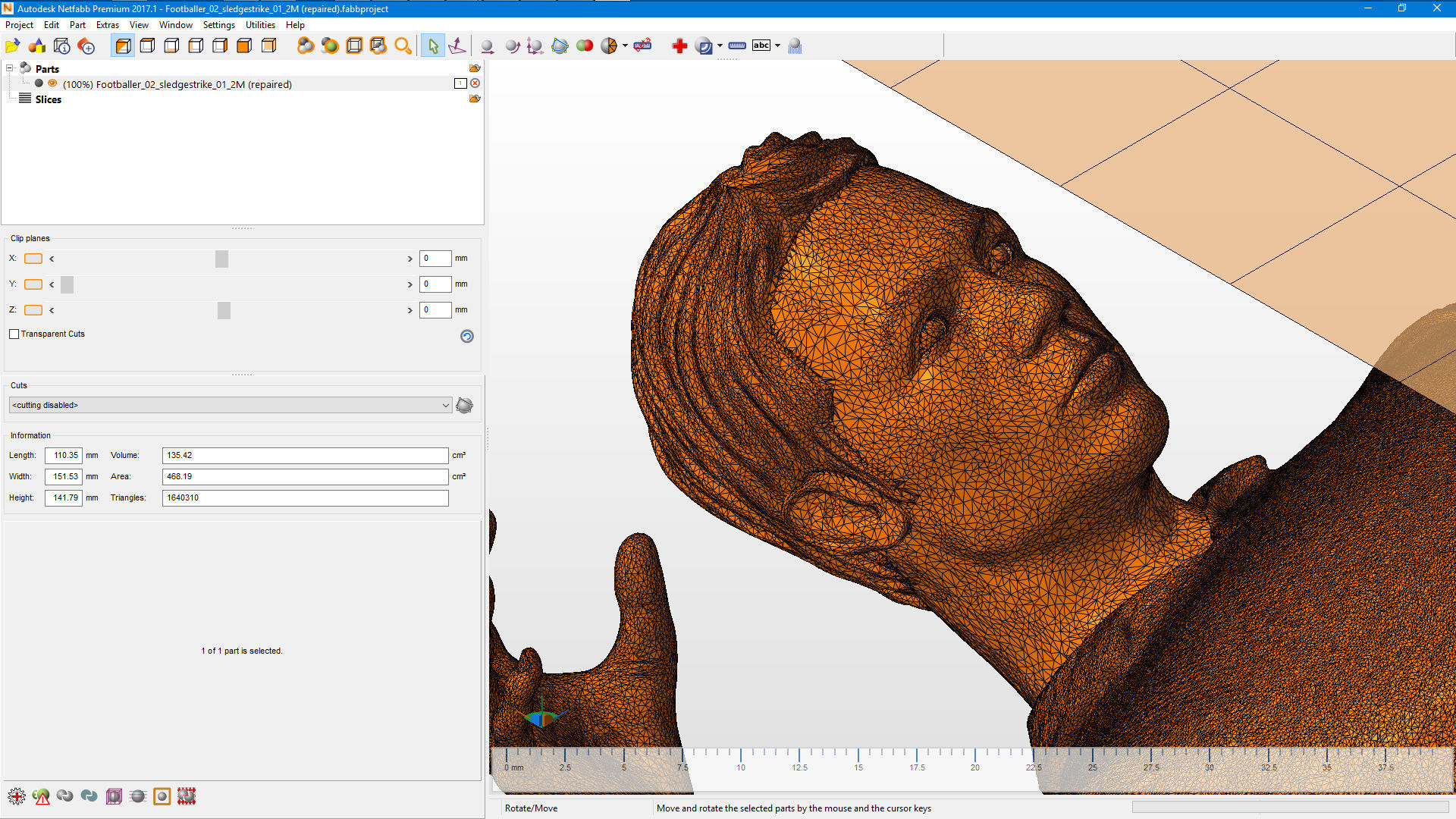Click the abc labeling tool icon
The height and width of the screenshot is (819, 1456).
click(x=761, y=45)
